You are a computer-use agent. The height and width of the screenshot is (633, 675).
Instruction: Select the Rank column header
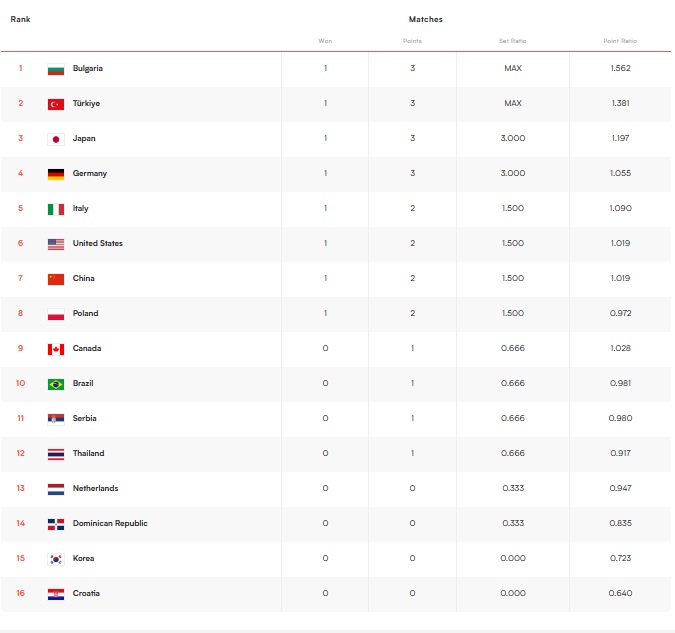point(20,19)
